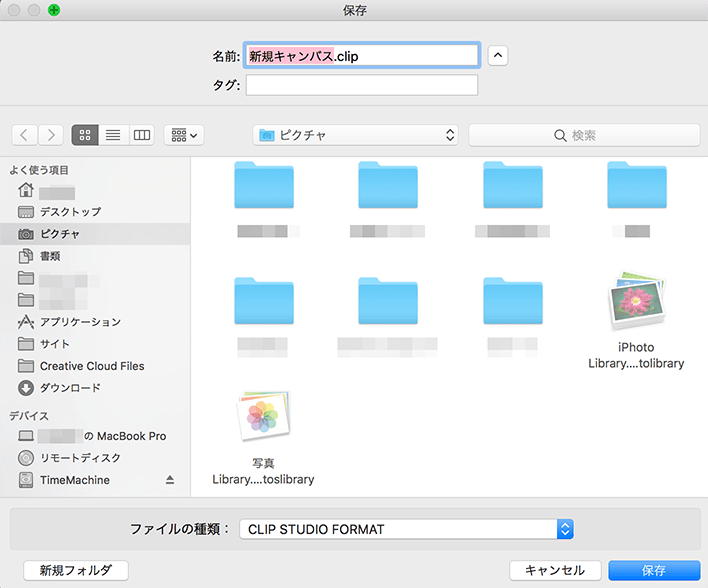708x588 pixels.
Task: Open アプリケーション in the sidebar
Action: (80, 322)
